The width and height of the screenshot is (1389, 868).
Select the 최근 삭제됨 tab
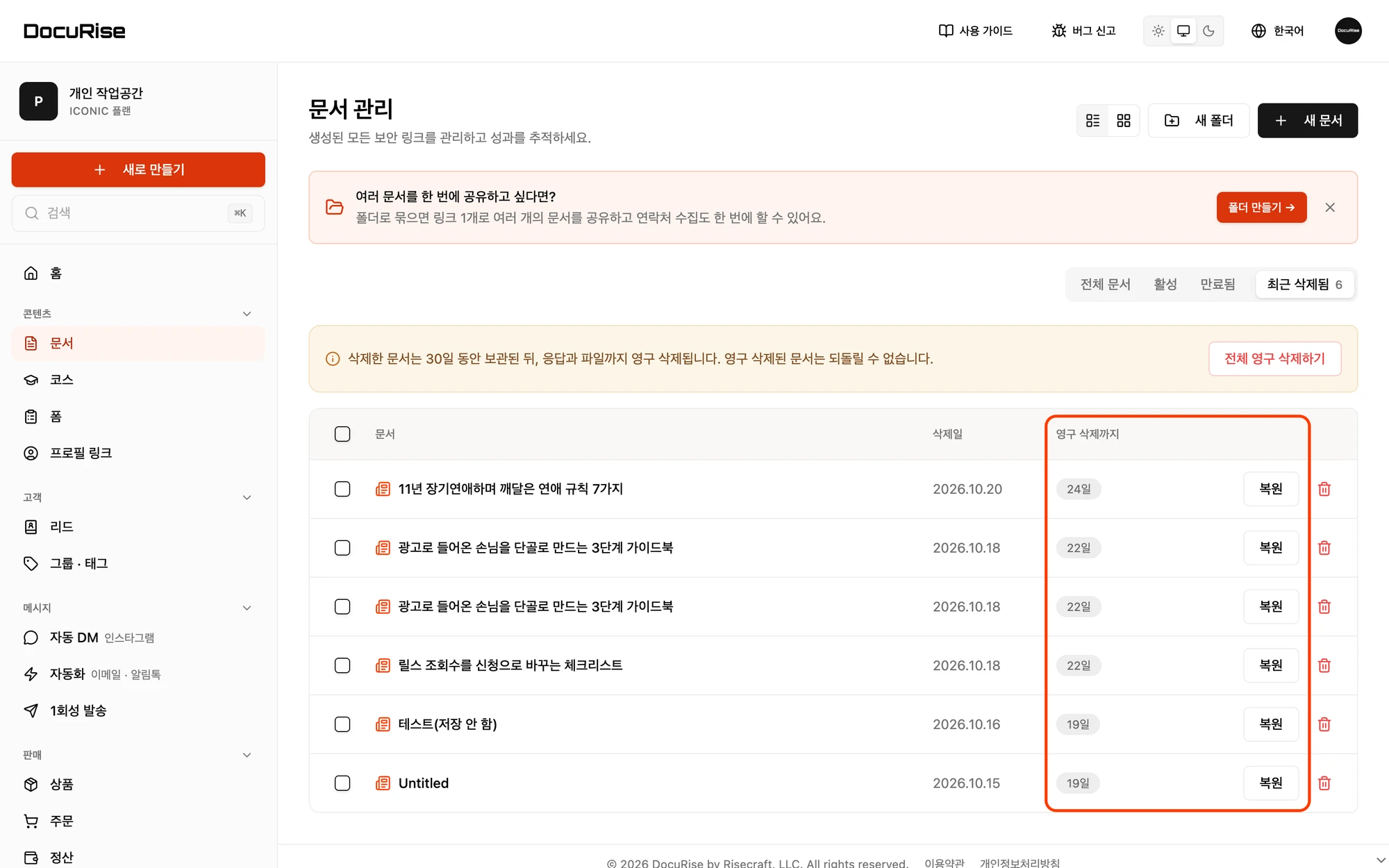click(1304, 284)
